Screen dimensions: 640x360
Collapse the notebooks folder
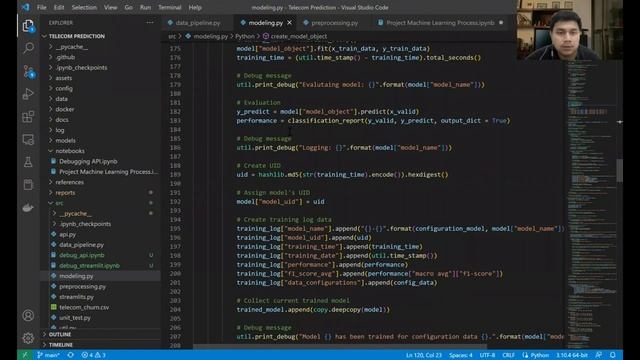pos(70,151)
